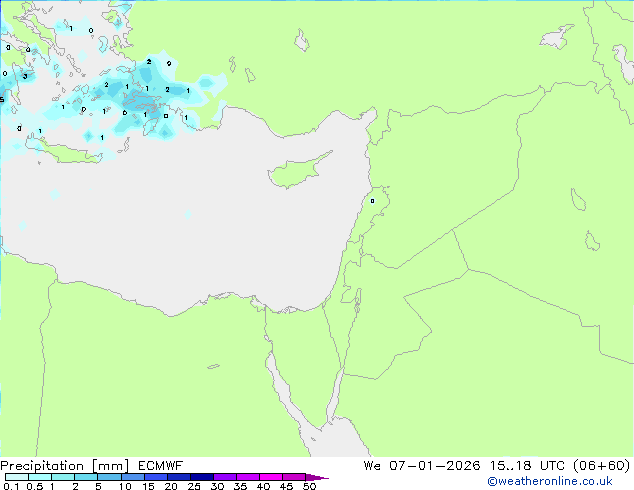Click the legend label 45
This screenshot has height=490, width=634.
tap(286, 486)
